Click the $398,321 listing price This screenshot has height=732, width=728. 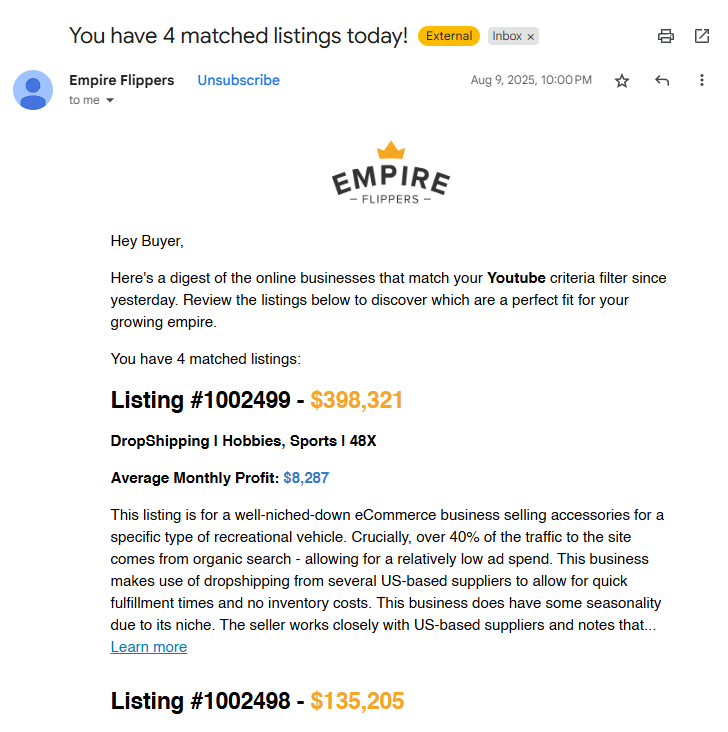[x=357, y=401]
